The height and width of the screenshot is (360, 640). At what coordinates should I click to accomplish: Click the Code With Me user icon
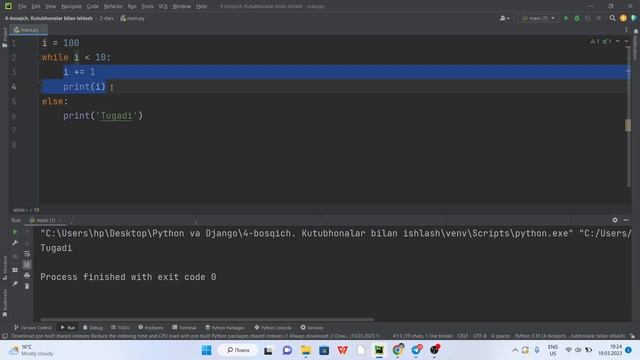pyautogui.click(x=504, y=18)
